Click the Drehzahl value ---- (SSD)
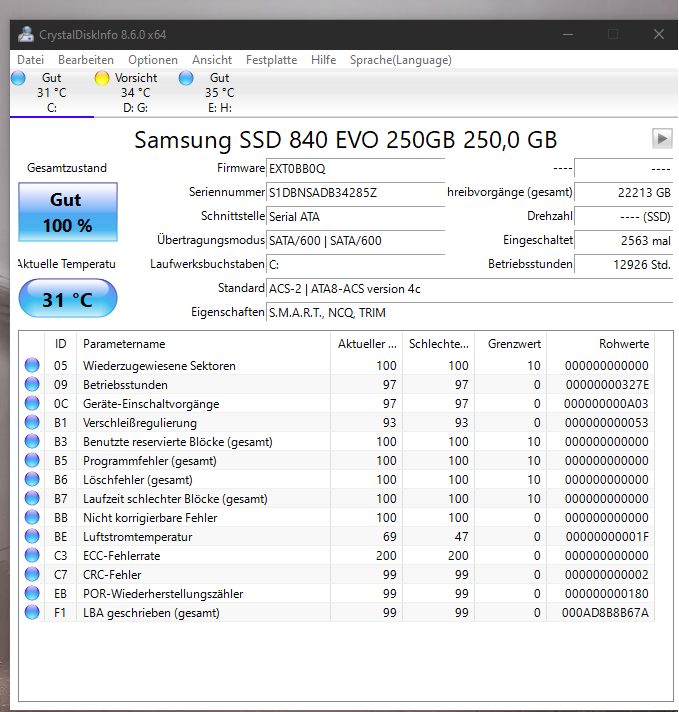679x712 pixels. [623, 217]
